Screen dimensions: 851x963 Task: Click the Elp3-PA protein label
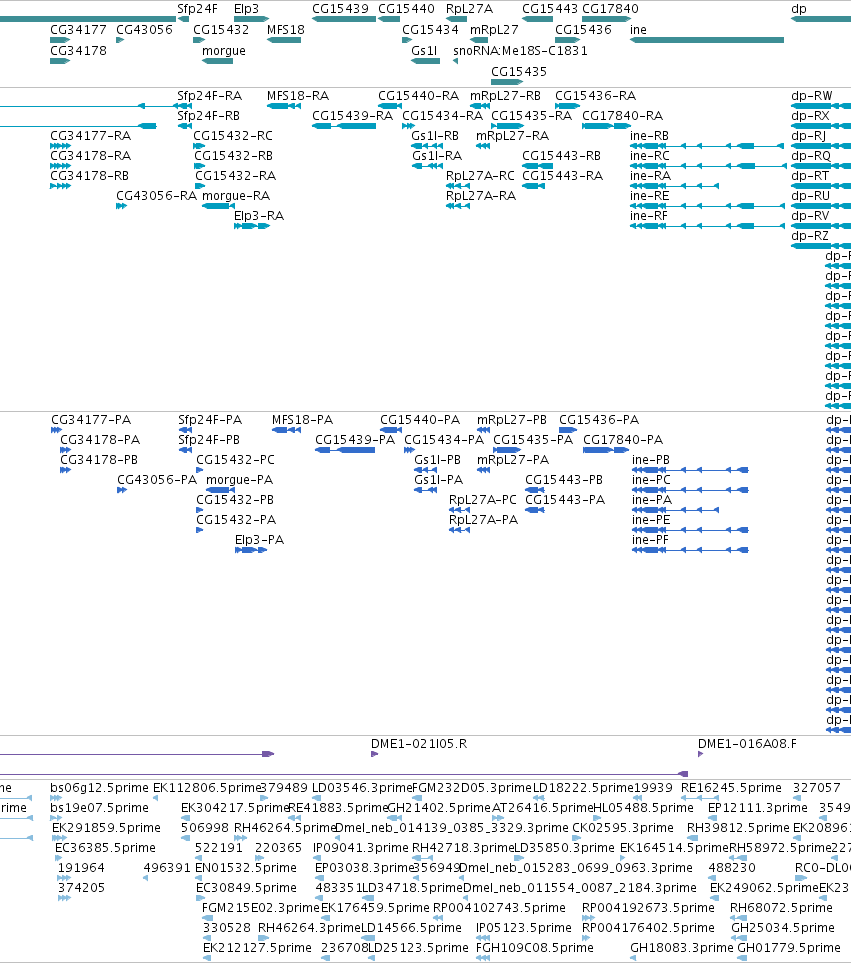pos(259,540)
